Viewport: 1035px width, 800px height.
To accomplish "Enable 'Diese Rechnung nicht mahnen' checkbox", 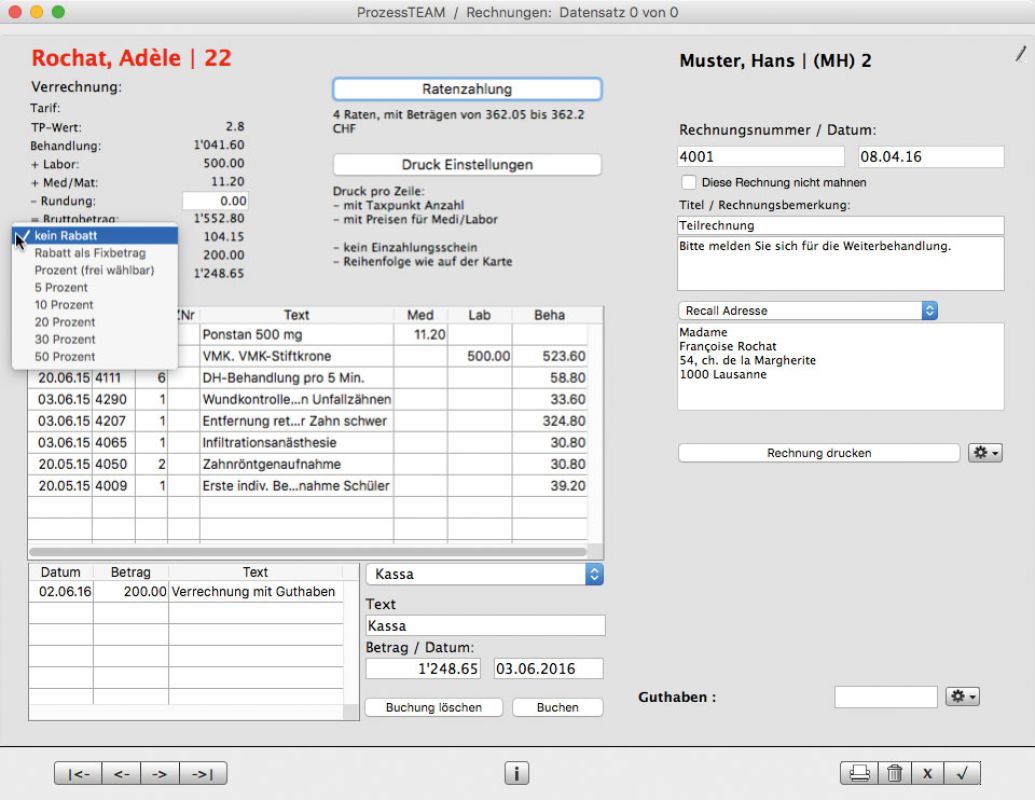I will pyautogui.click(x=688, y=183).
